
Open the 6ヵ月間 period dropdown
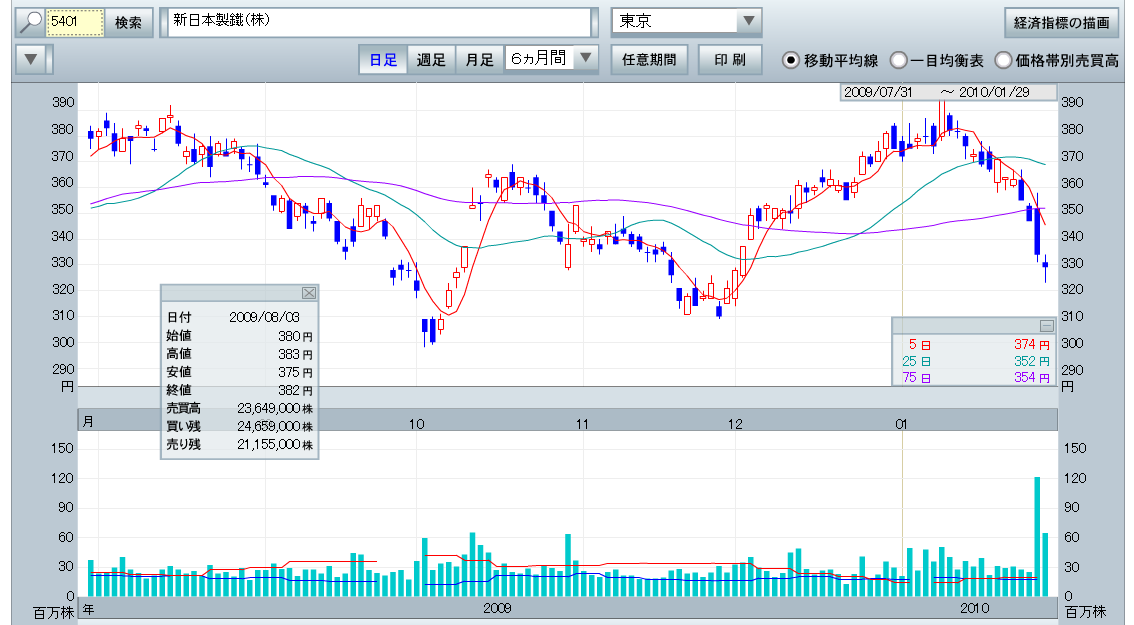(x=586, y=59)
